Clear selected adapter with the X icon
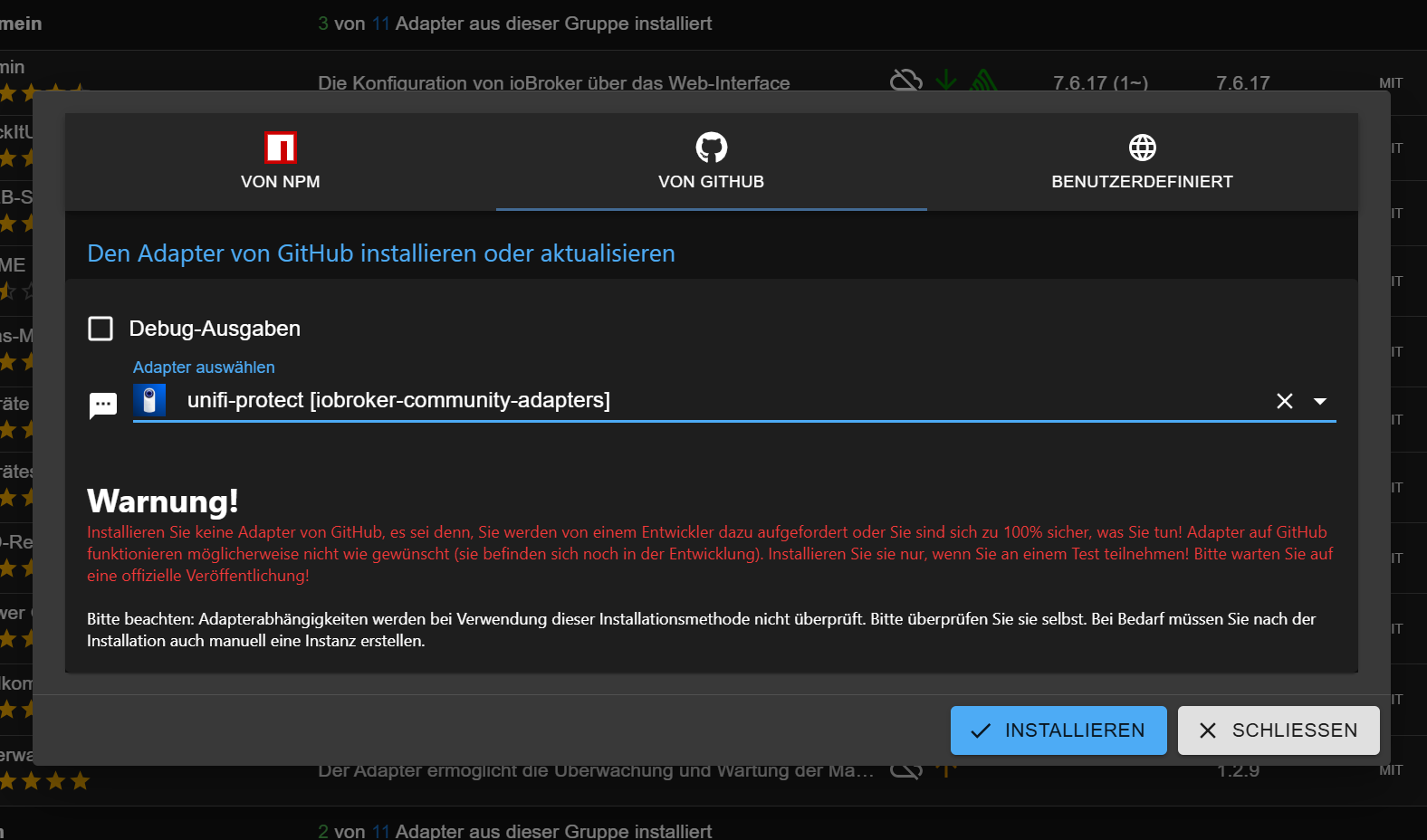 coord(1285,401)
